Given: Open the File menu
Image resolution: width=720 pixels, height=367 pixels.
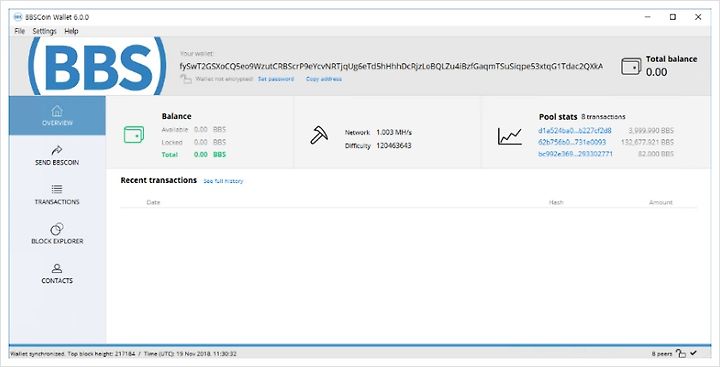Looking at the screenshot, I should 20,31.
